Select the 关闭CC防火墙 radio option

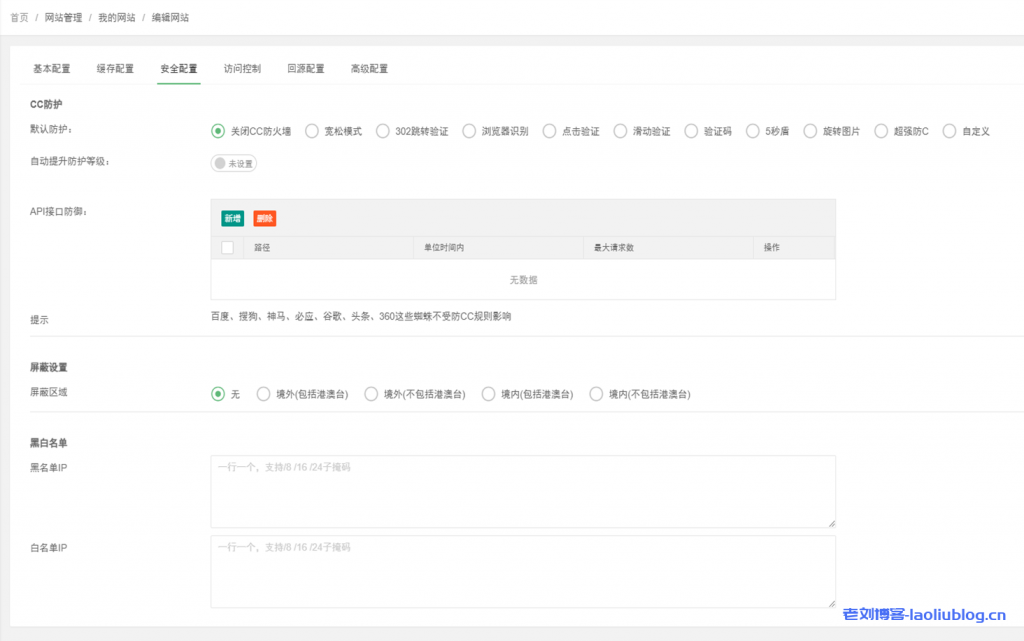tap(218, 131)
